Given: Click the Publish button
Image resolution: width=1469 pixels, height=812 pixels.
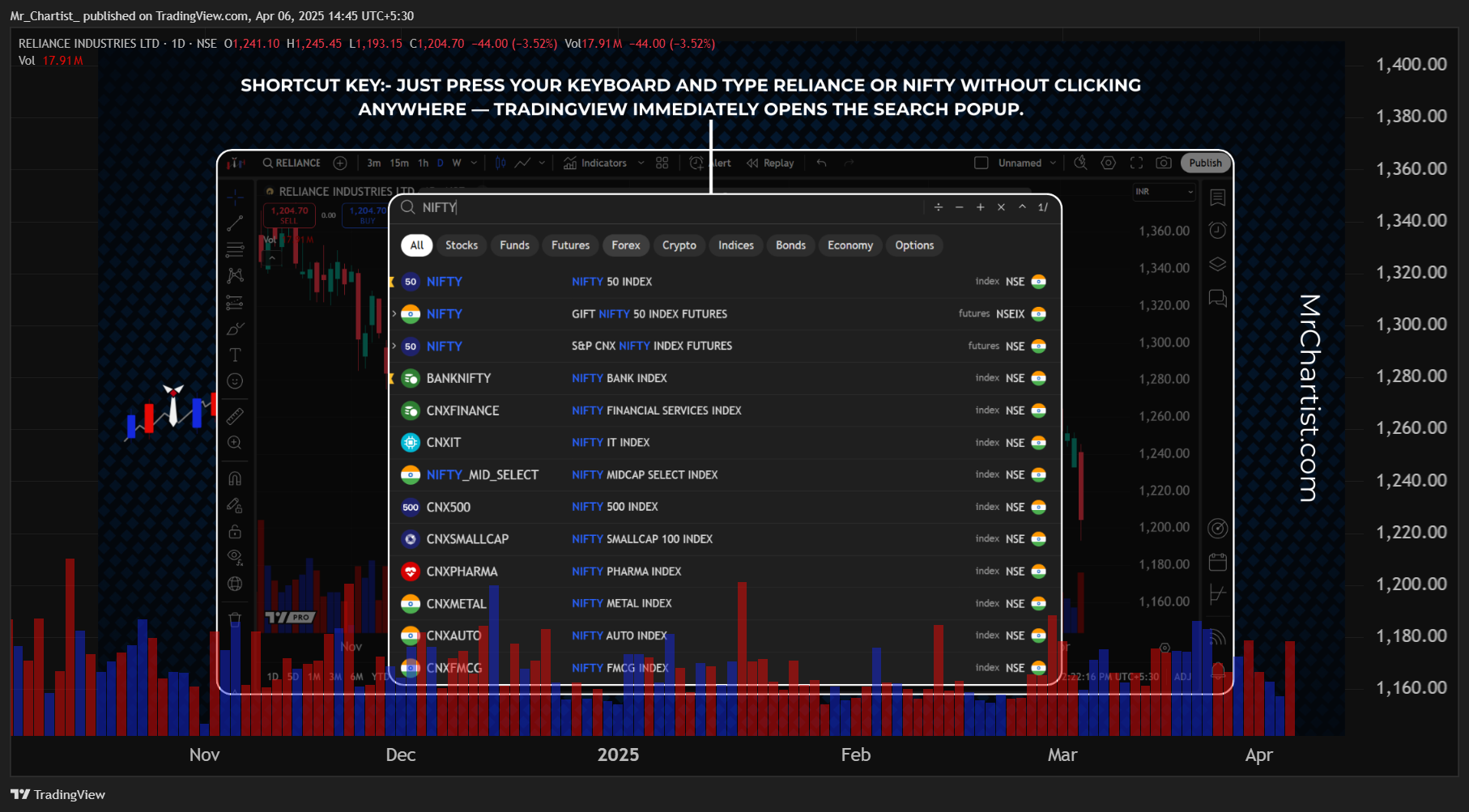Looking at the screenshot, I should [x=1205, y=163].
